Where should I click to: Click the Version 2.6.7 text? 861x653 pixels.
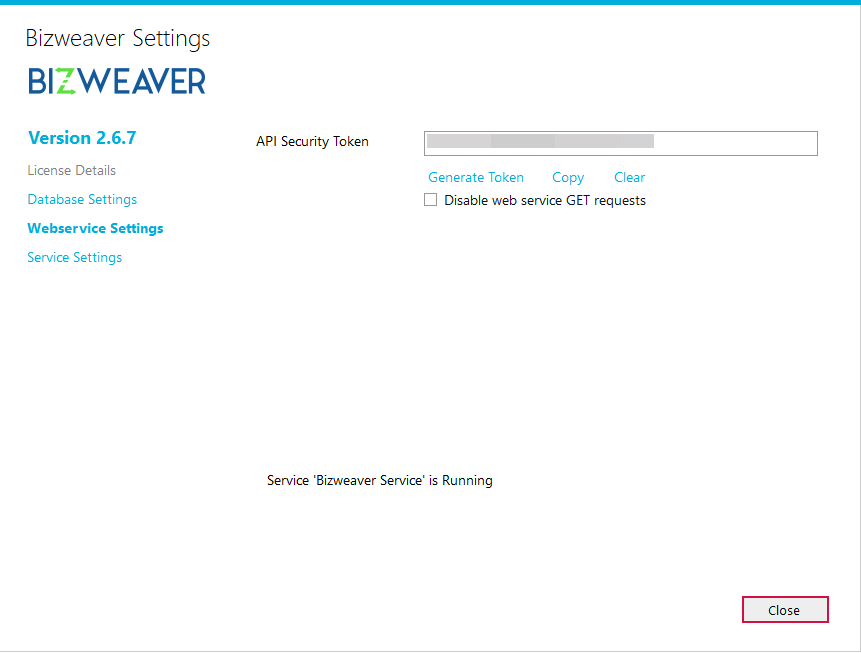(x=82, y=138)
